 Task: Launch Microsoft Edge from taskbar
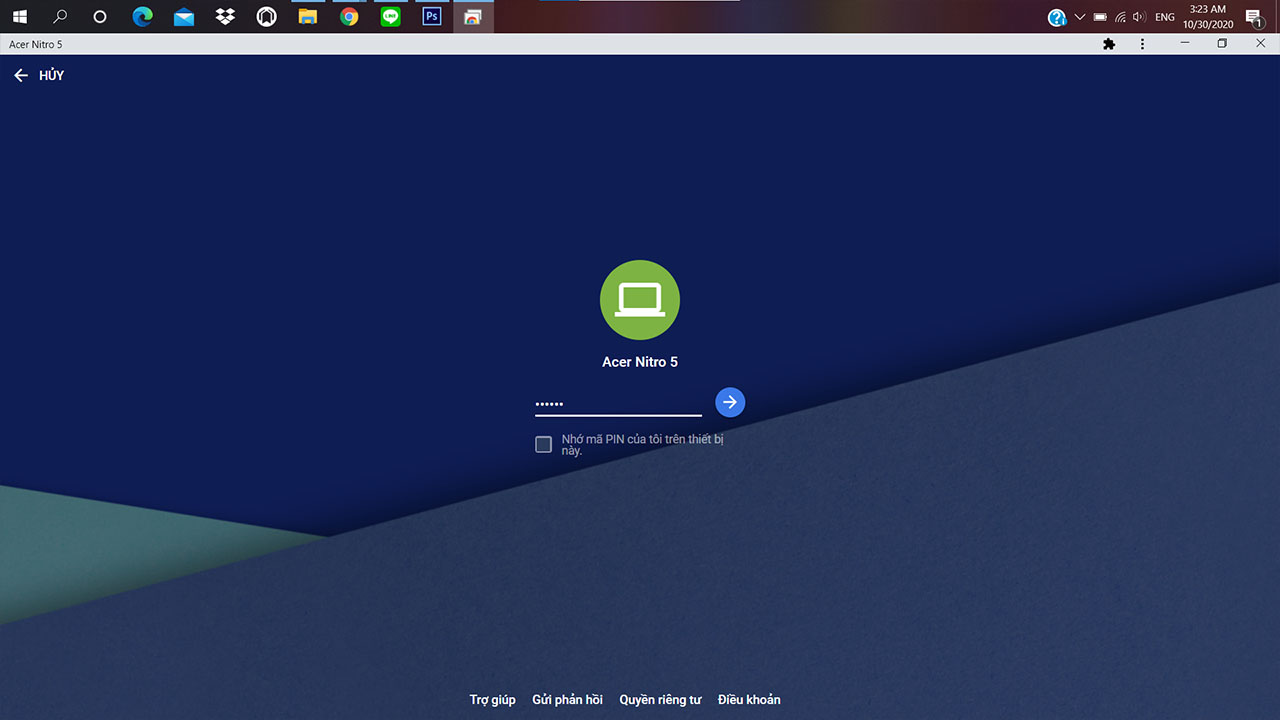pyautogui.click(x=142, y=17)
